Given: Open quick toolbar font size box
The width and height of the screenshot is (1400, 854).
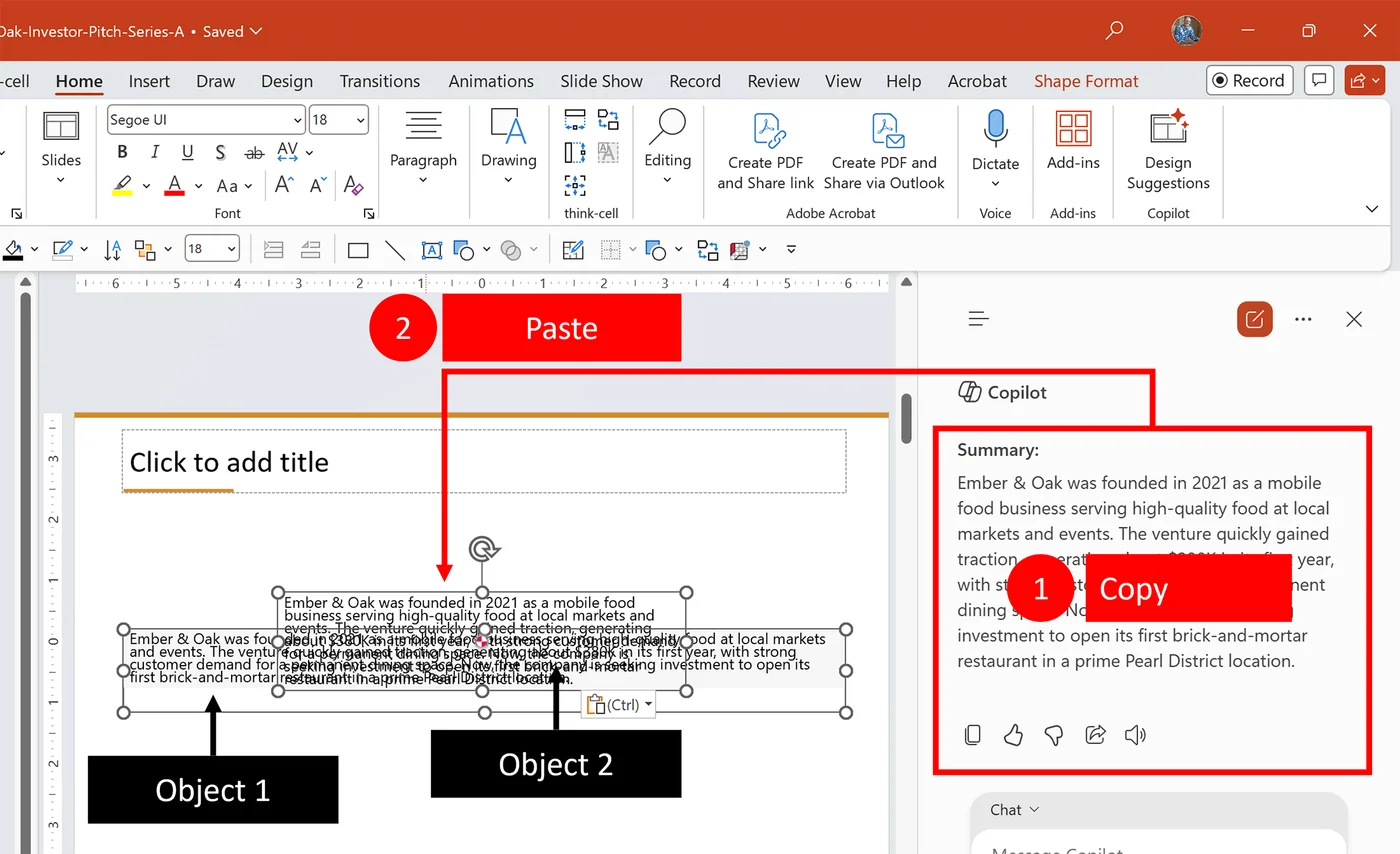Looking at the screenshot, I should [x=212, y=249].
